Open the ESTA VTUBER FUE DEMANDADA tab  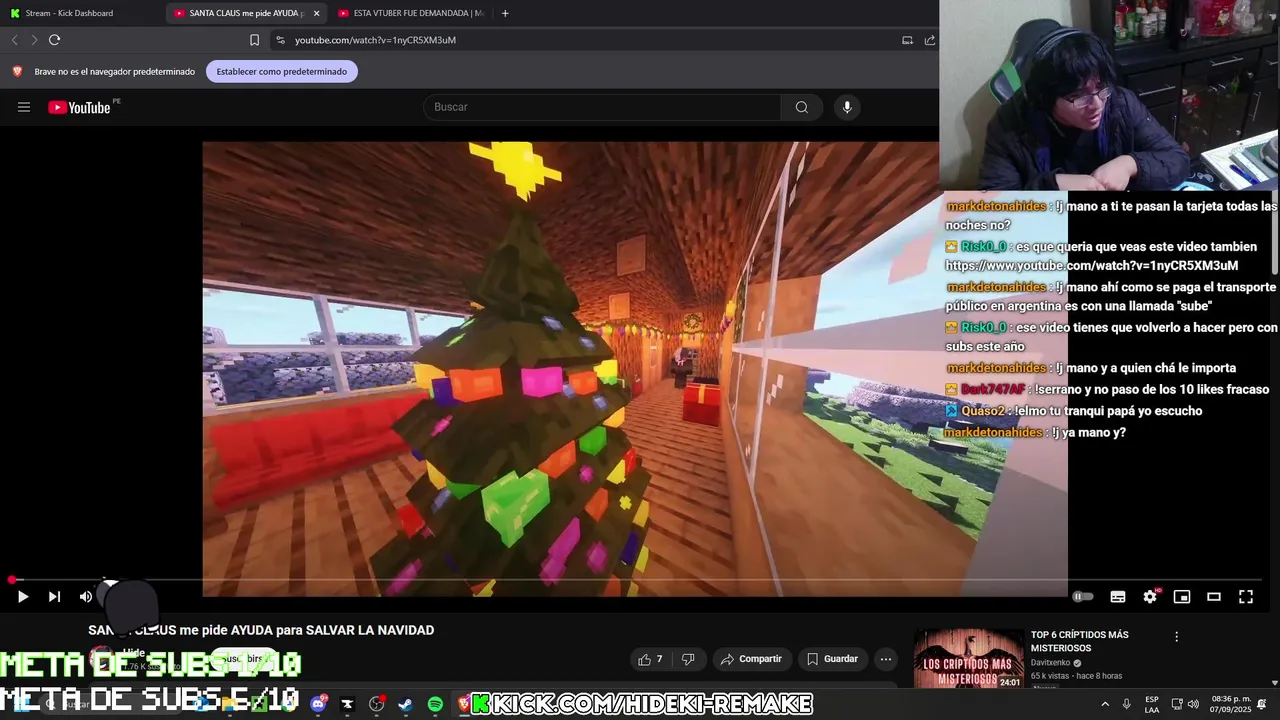pyautogui.click(x=410, y=13)
